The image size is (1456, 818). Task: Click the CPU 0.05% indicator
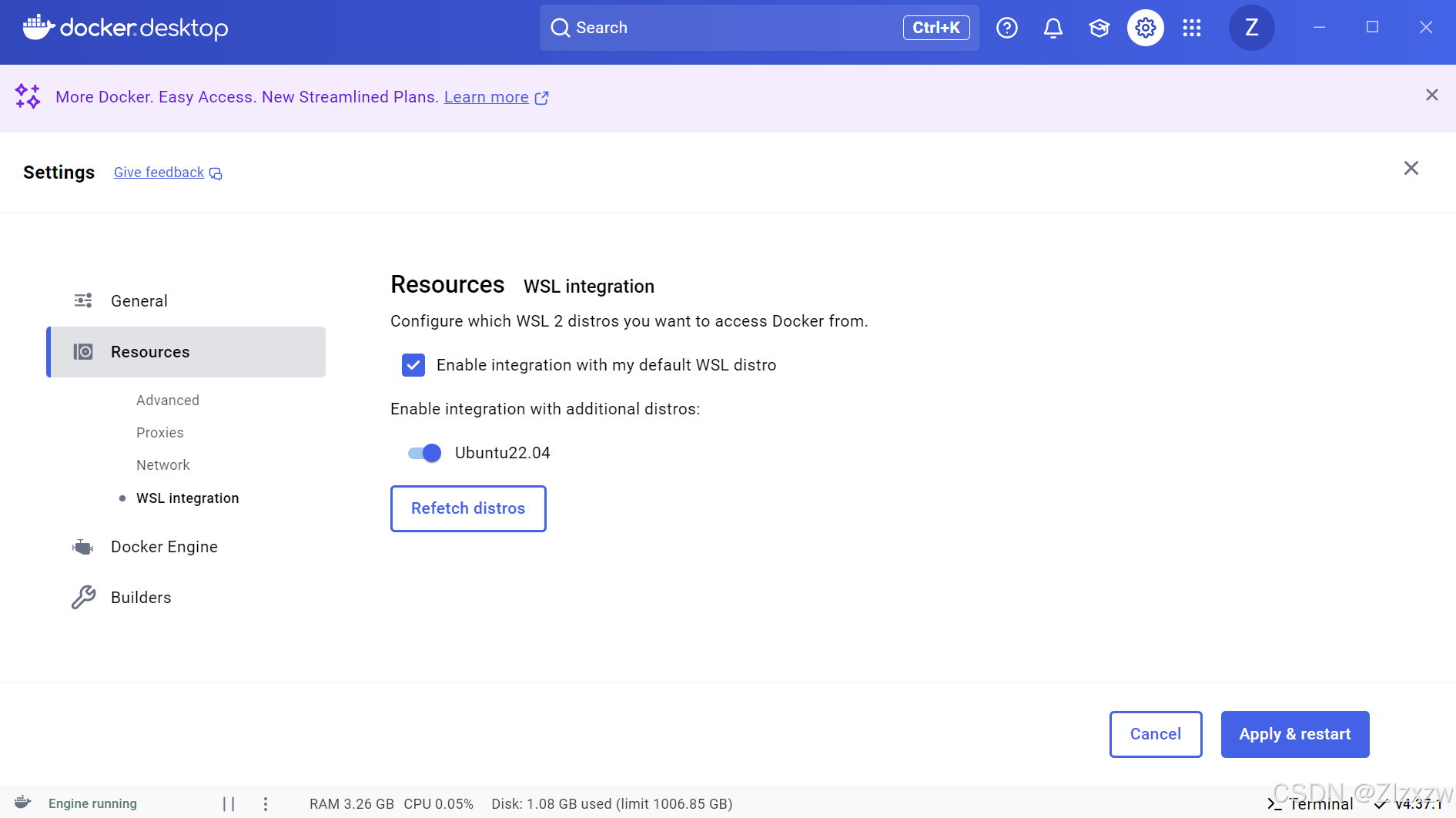(x=439, y=804)
